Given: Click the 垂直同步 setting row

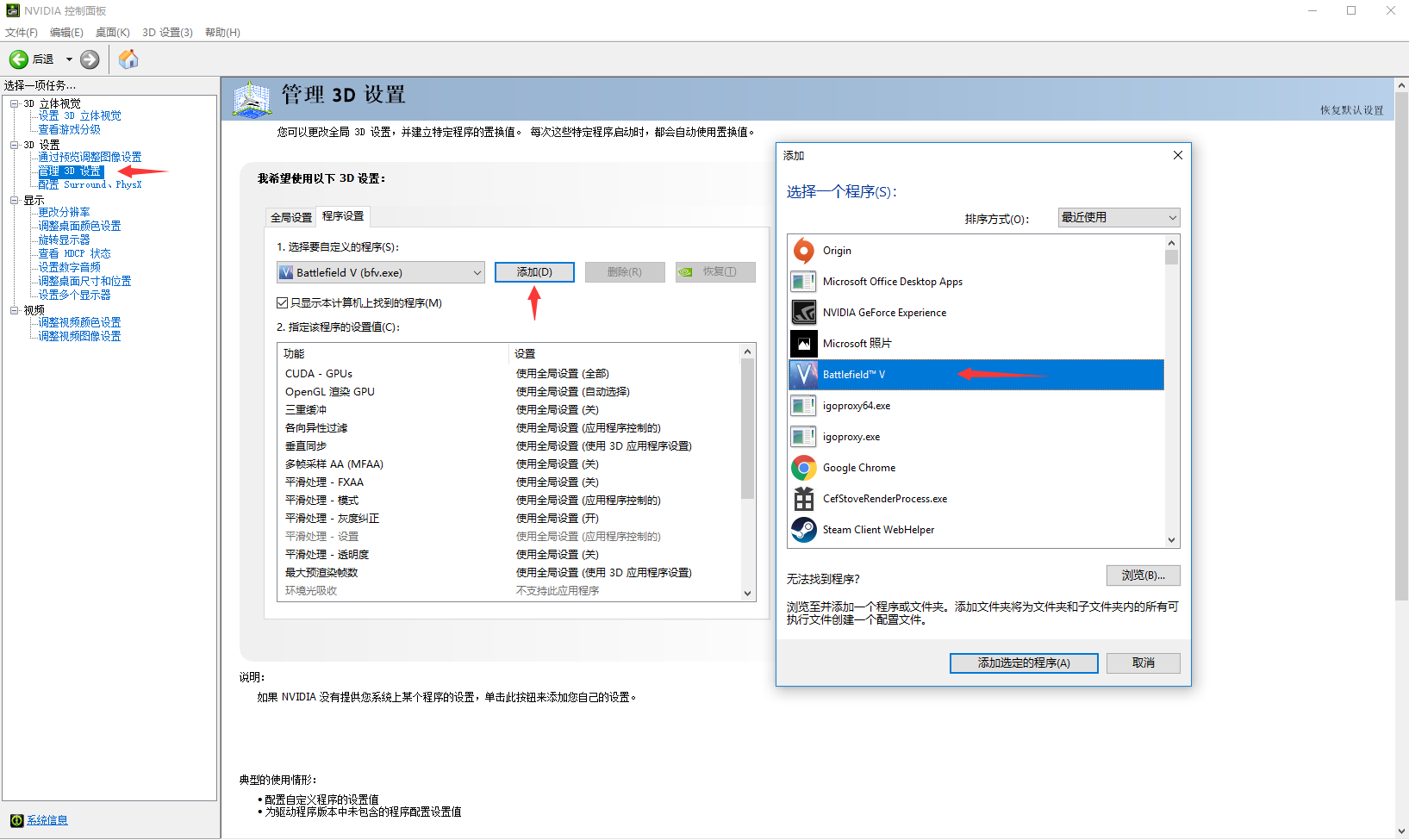Looking at the screenshot, I should 508,446.
